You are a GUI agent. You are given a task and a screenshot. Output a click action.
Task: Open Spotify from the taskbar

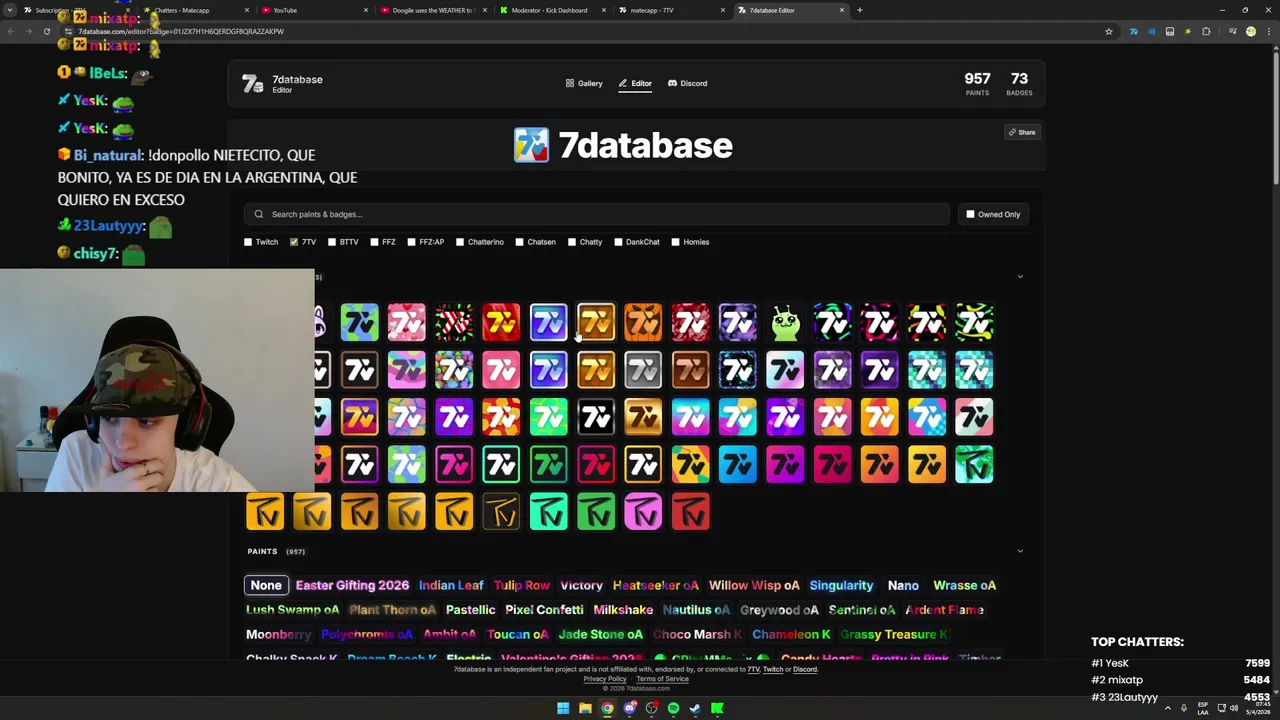[x=673, y=708]
